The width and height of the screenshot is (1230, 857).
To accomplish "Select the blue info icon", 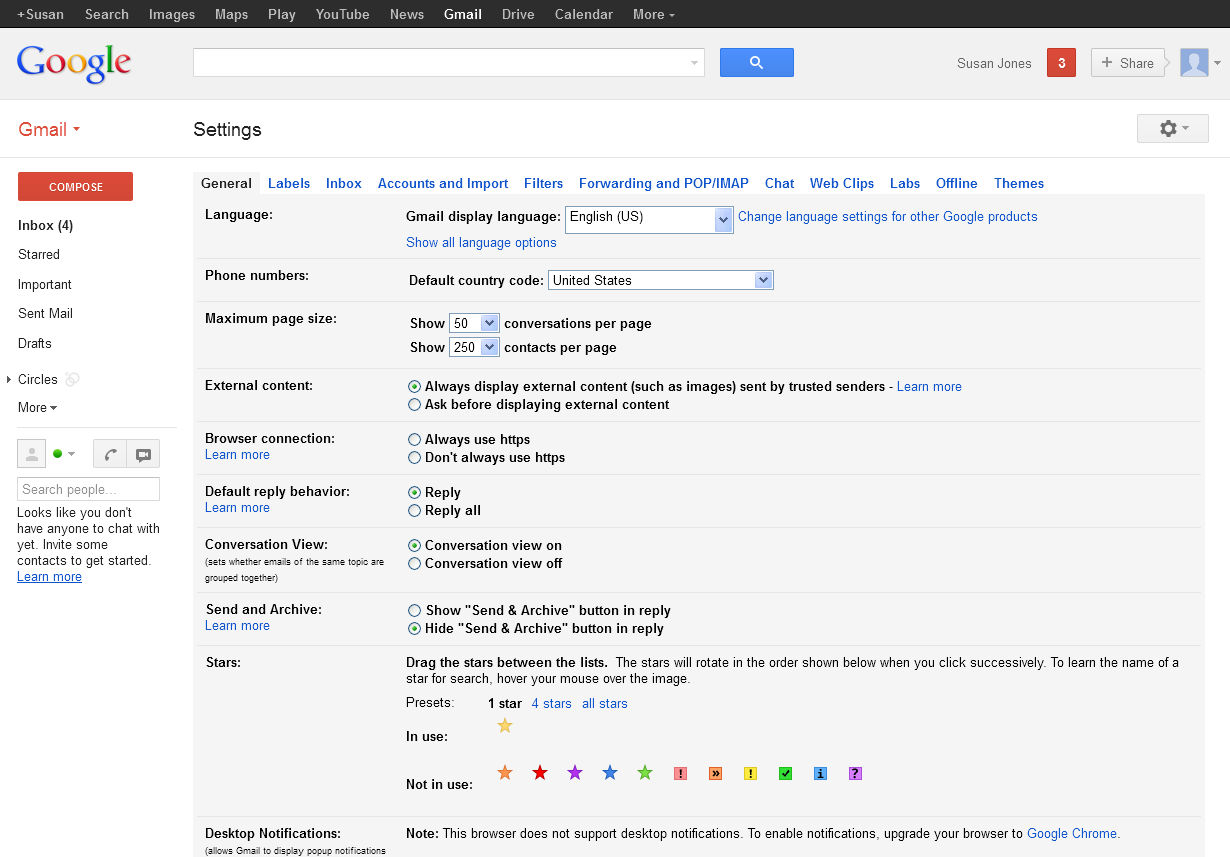I will tap(820, 773).
